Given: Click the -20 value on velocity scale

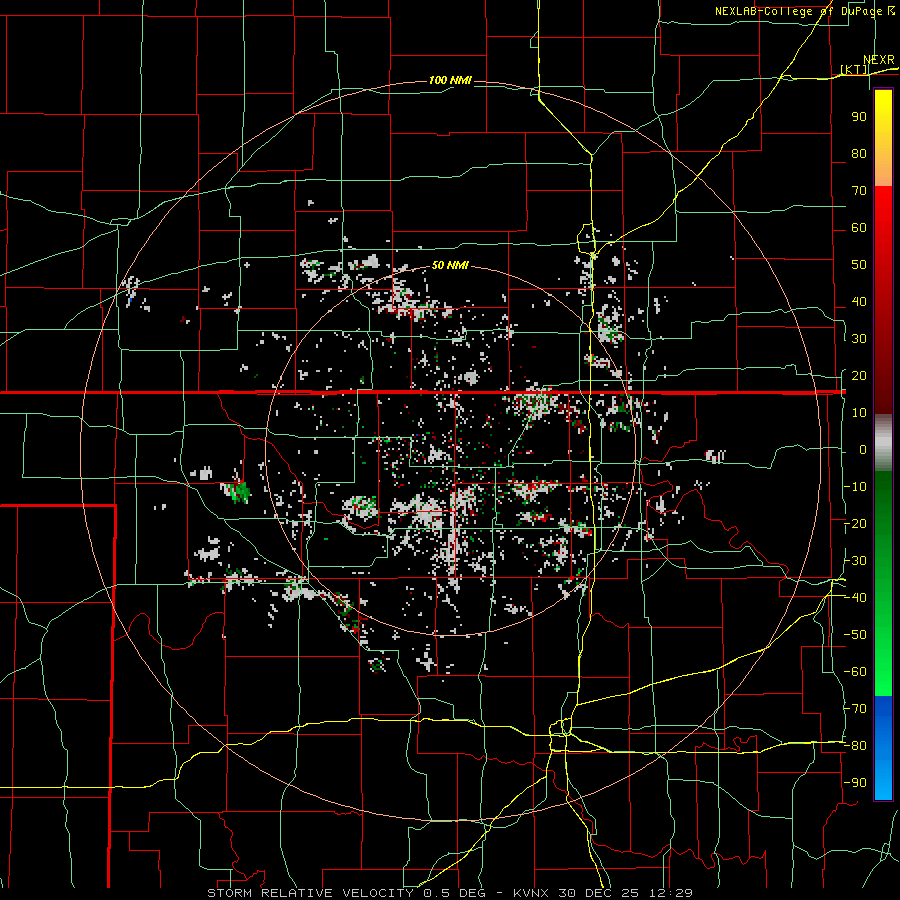Looking at the screenshot, I should [x=855, y=524].
